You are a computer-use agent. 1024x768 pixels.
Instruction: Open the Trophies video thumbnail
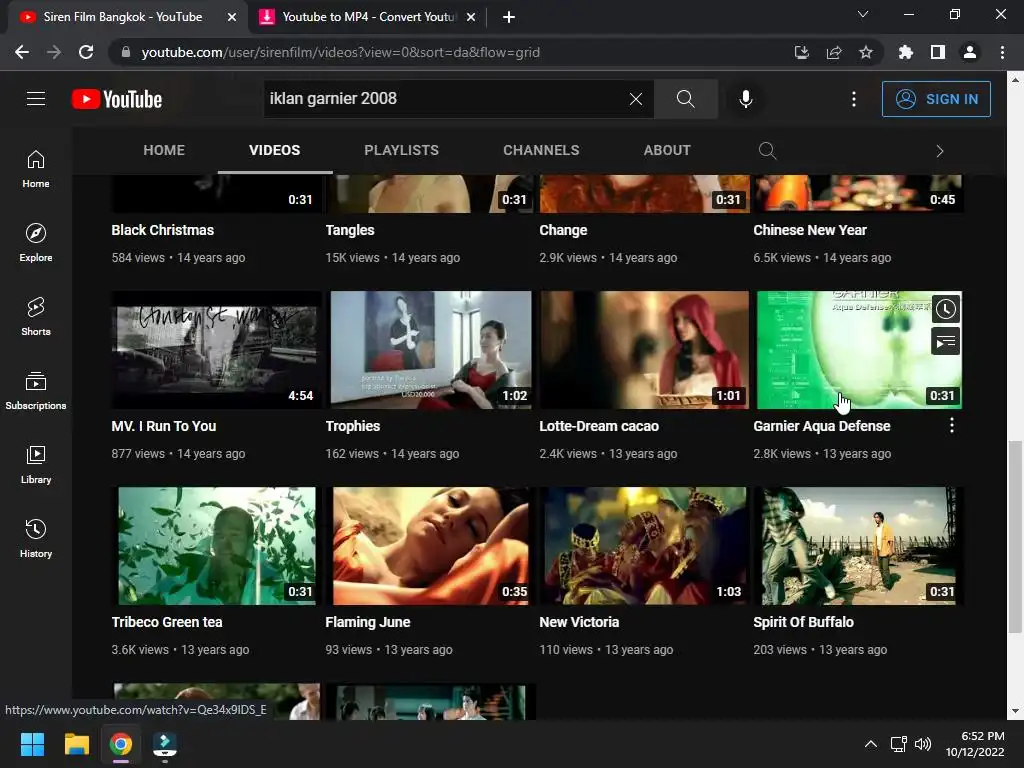430,349
